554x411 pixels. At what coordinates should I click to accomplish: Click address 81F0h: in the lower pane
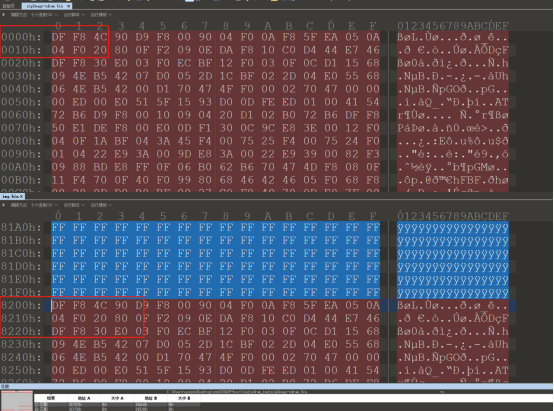(x=21, y=292)
